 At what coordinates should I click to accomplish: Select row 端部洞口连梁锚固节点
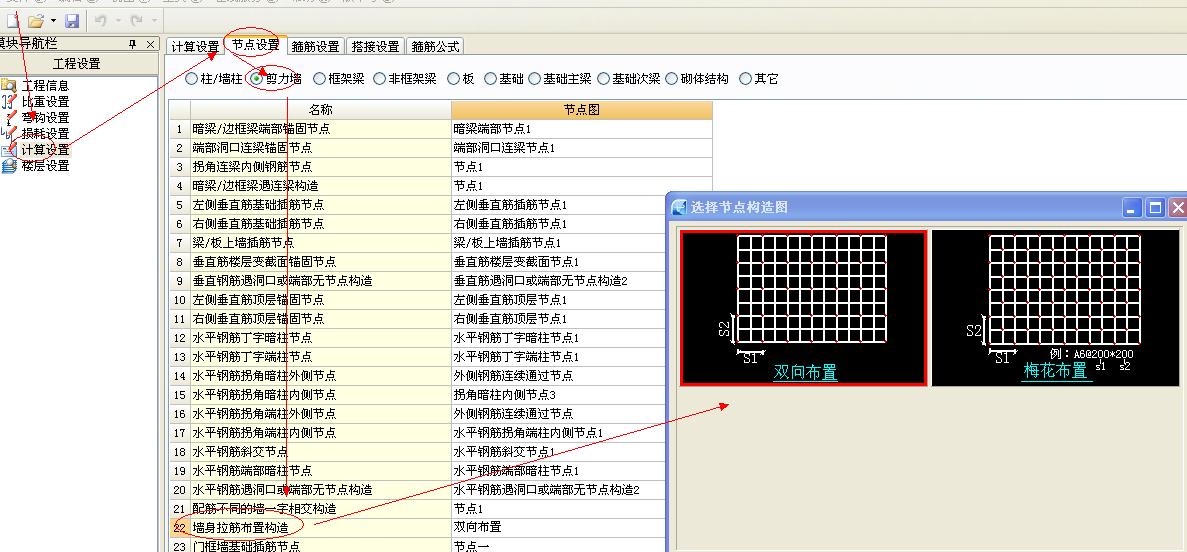321,148
